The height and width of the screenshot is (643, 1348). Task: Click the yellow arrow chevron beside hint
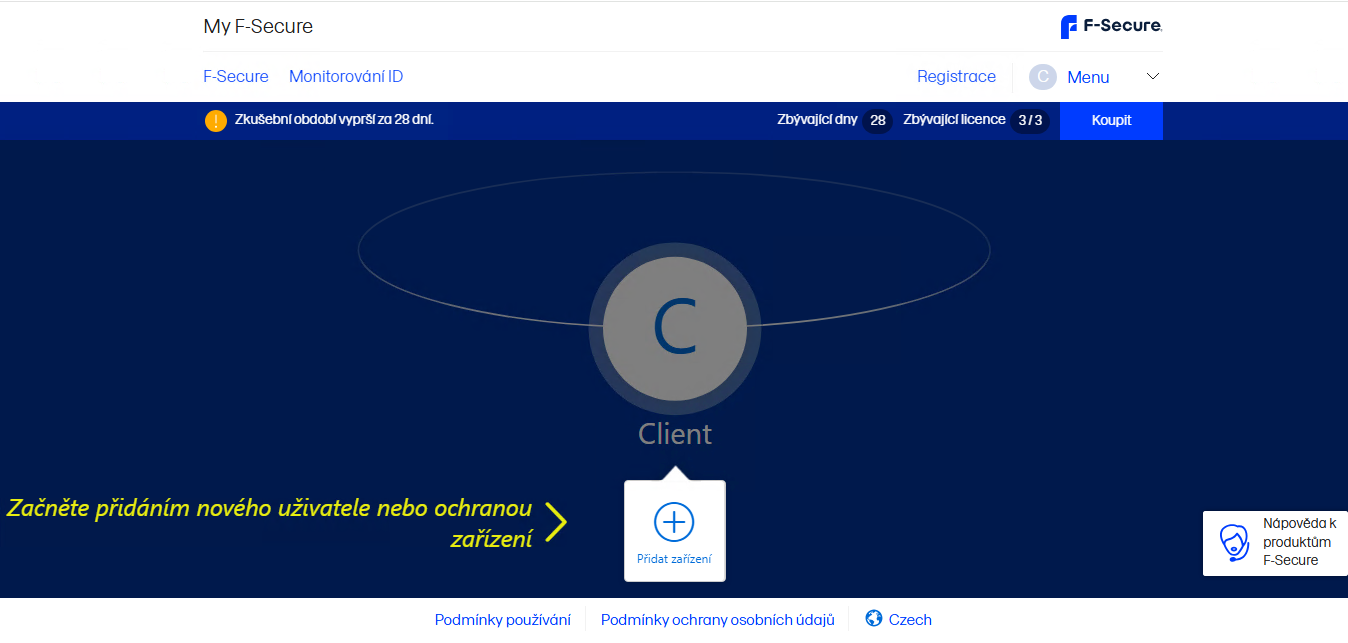(557, 522)
